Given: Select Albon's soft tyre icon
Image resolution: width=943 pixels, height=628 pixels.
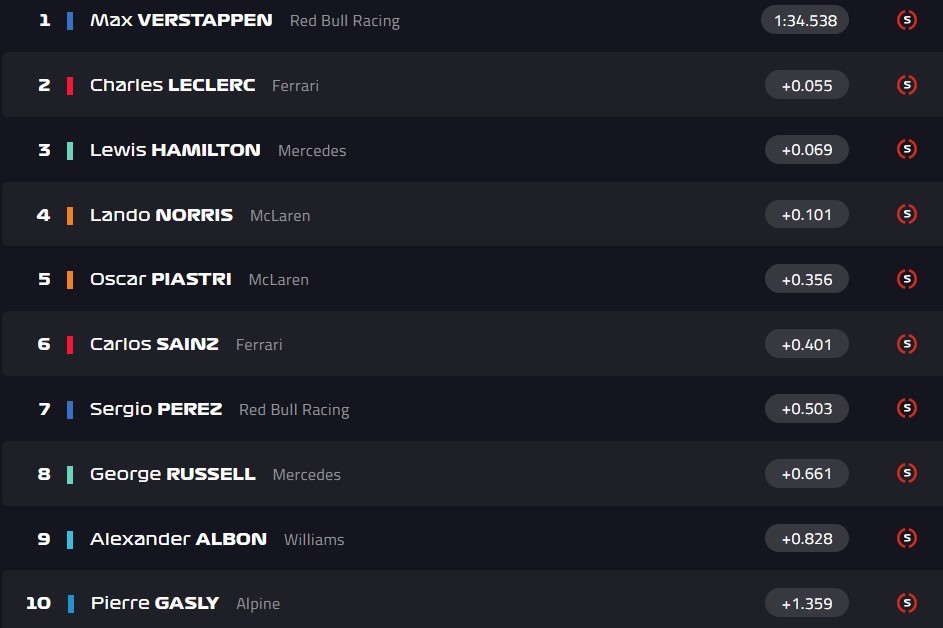Looking at the screenshot, I should click(907, 538).
